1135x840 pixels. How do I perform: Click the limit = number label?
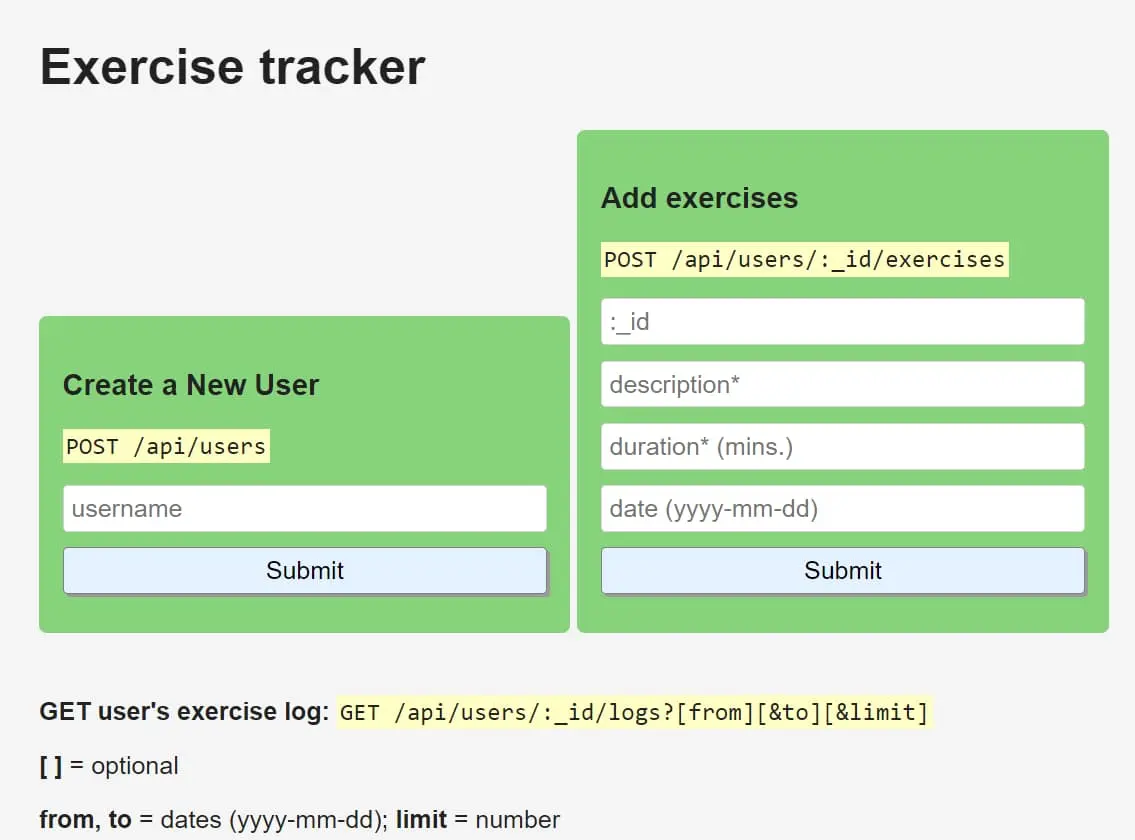tap(478, 819)
